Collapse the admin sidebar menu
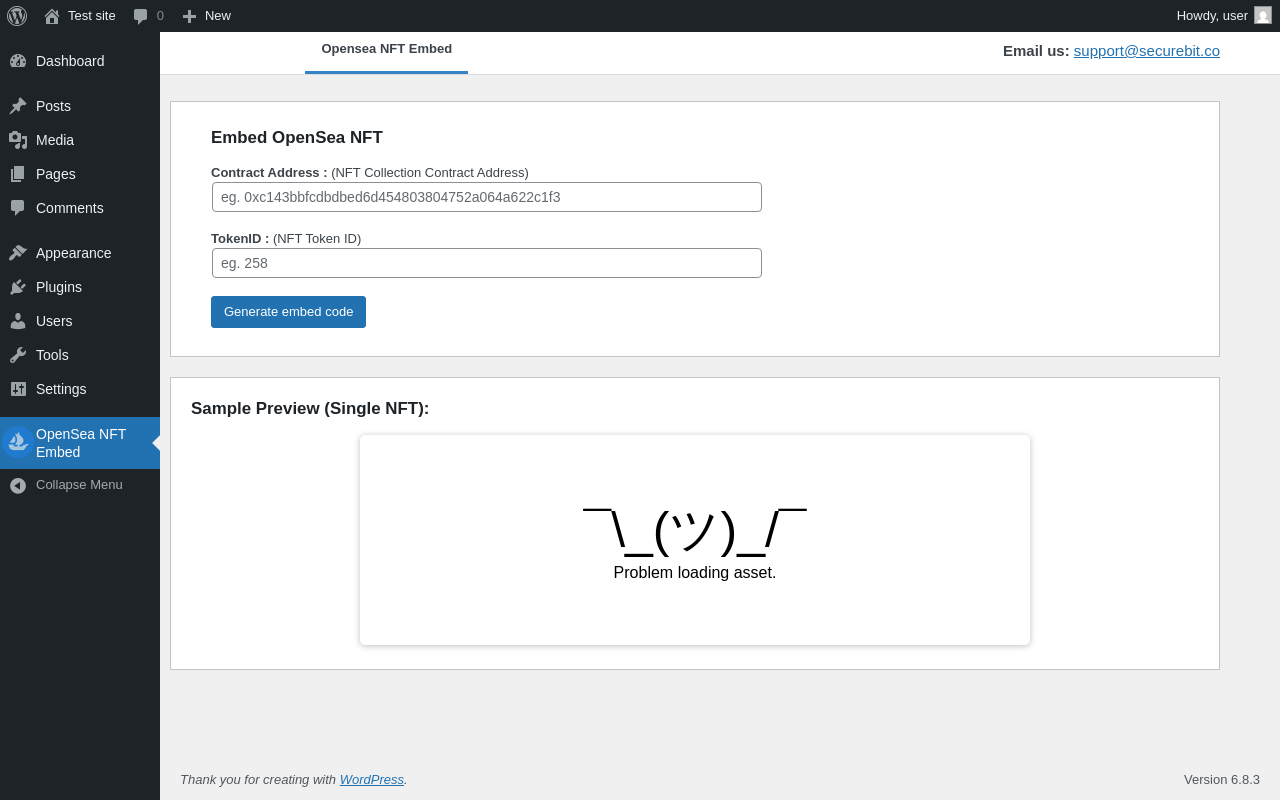The width and height of the screenshot is (1280, 800). pyautogui.click(x=80, y=485)
